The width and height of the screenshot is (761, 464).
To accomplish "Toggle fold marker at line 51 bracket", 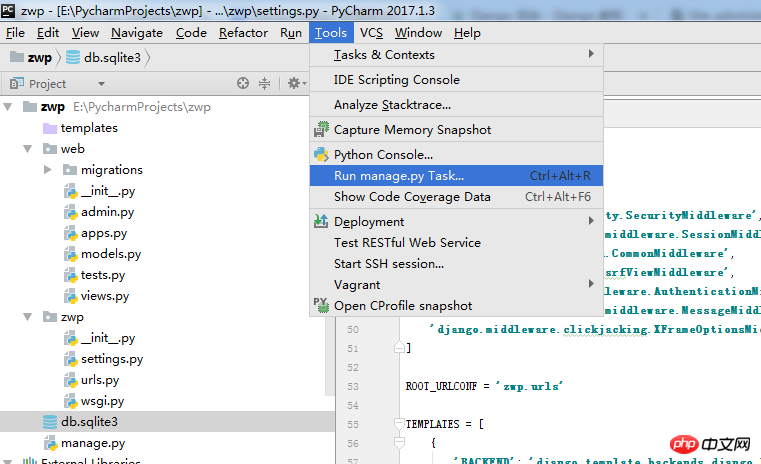I will click(399, 347).
